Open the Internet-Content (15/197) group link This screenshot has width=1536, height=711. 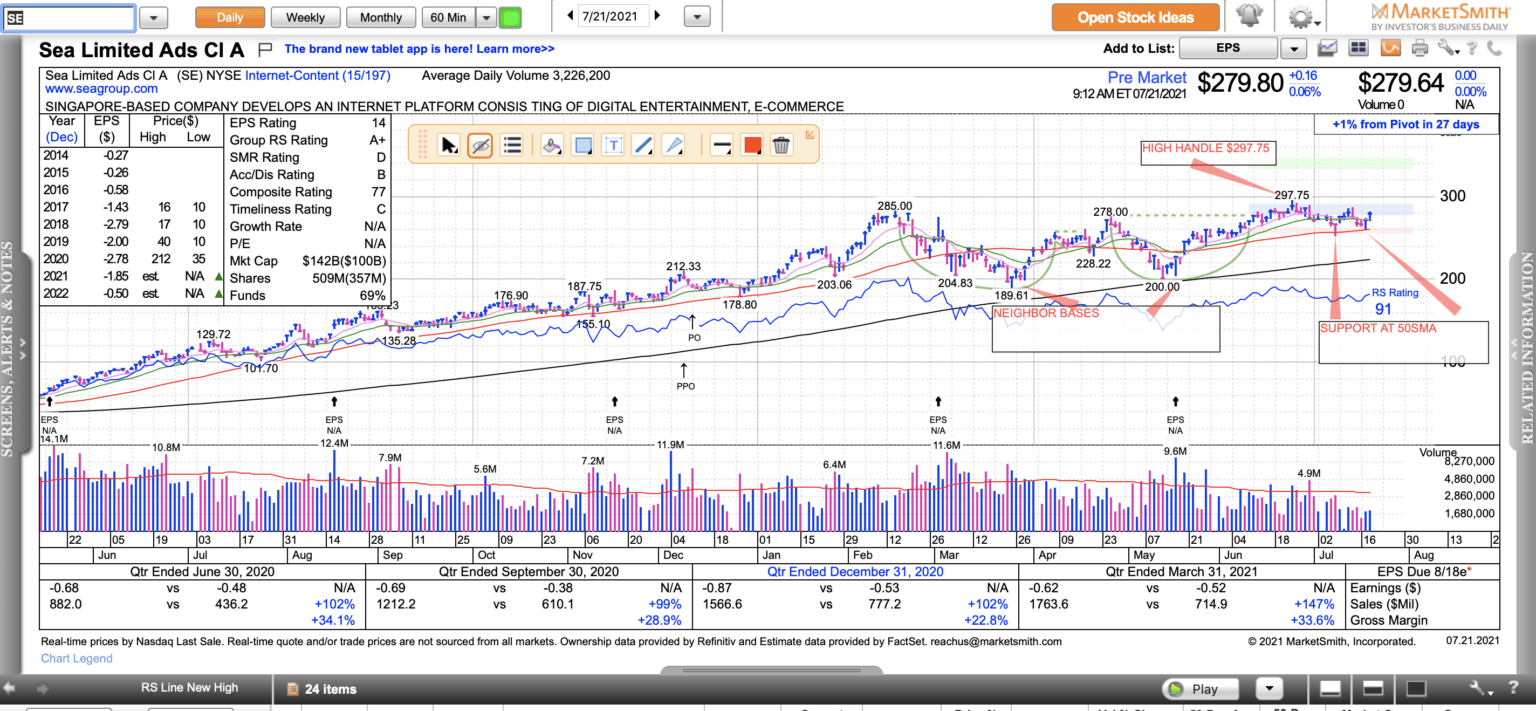(317, 75)
